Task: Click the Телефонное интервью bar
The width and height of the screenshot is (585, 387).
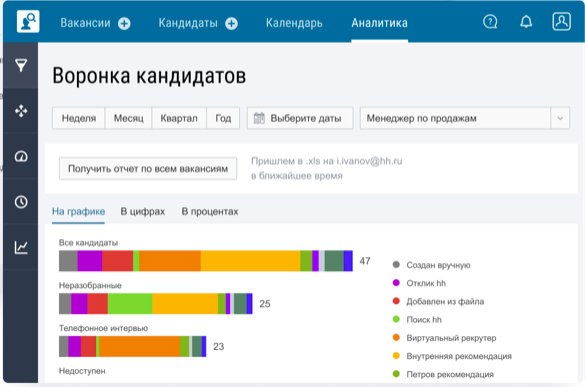Action: tap(132, 346)
